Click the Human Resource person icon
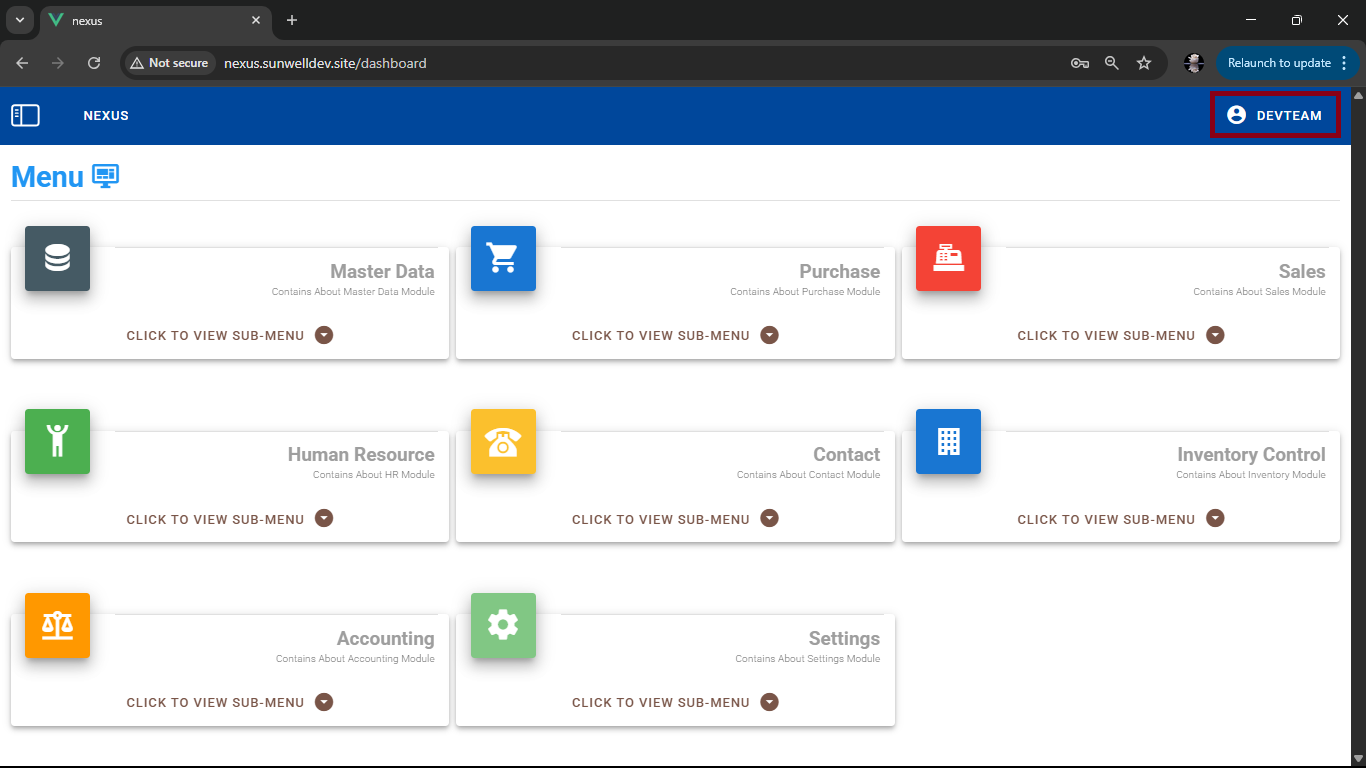Screen dimensions: 1366x768 (x=57, y=441)
